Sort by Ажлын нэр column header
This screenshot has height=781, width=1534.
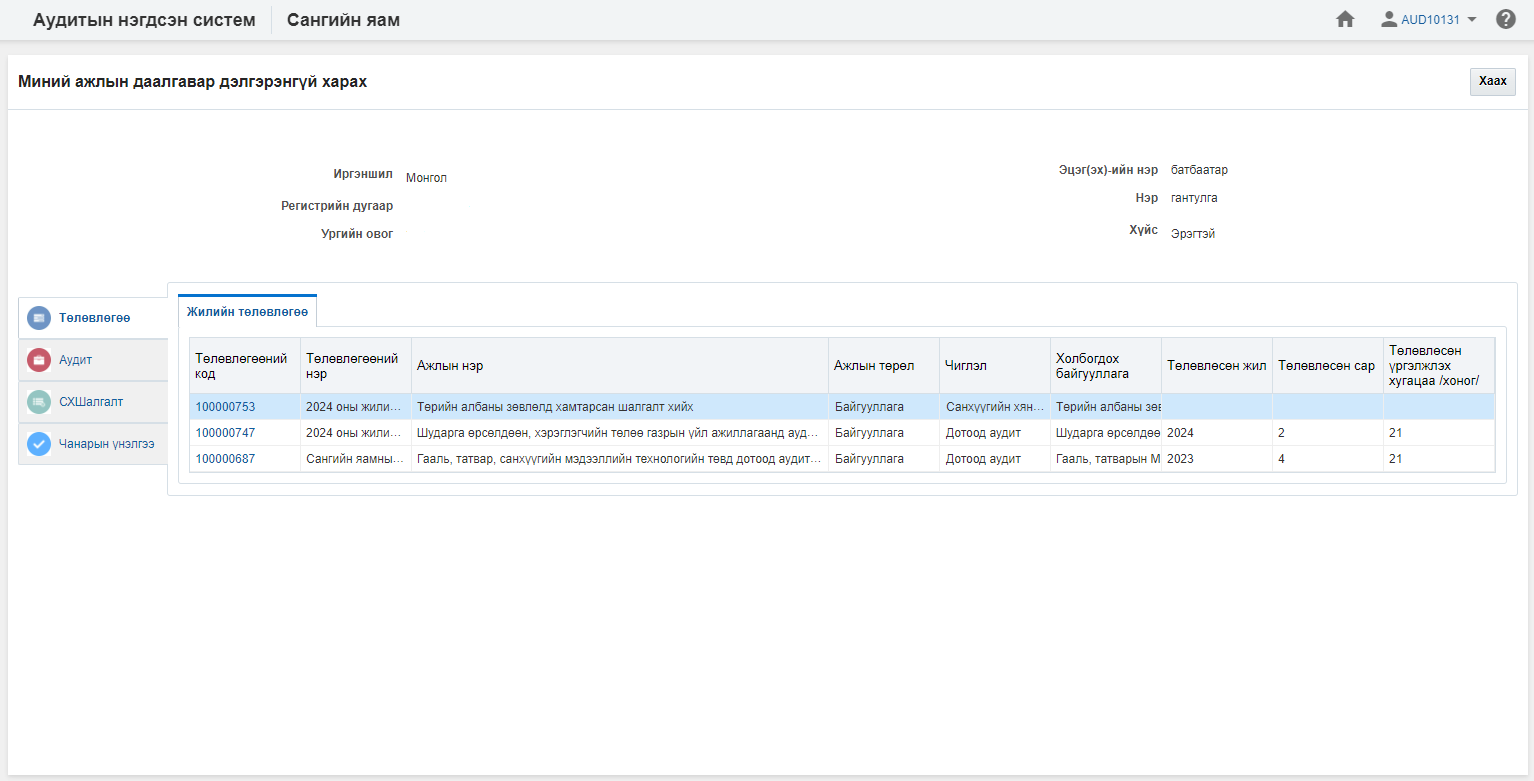620,366
